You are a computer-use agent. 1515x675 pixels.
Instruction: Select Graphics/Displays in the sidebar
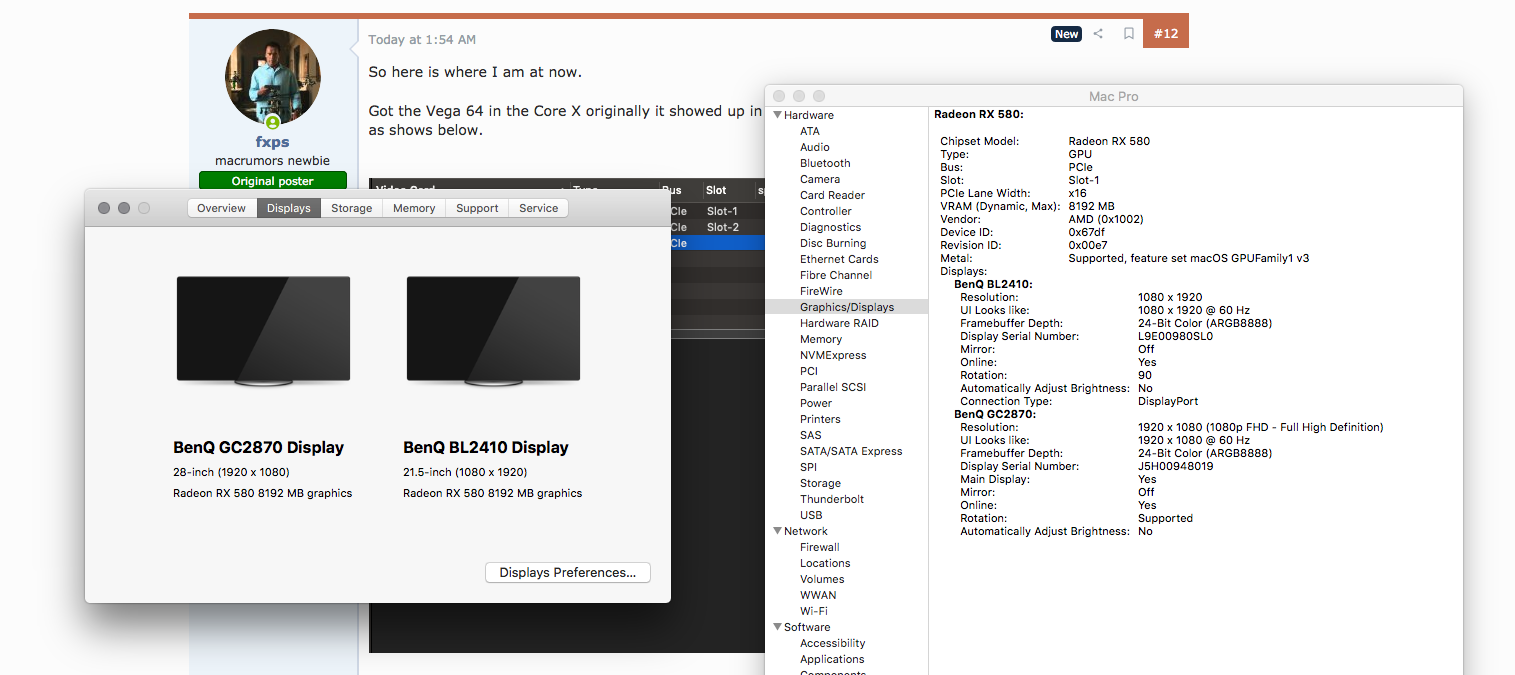847,307
